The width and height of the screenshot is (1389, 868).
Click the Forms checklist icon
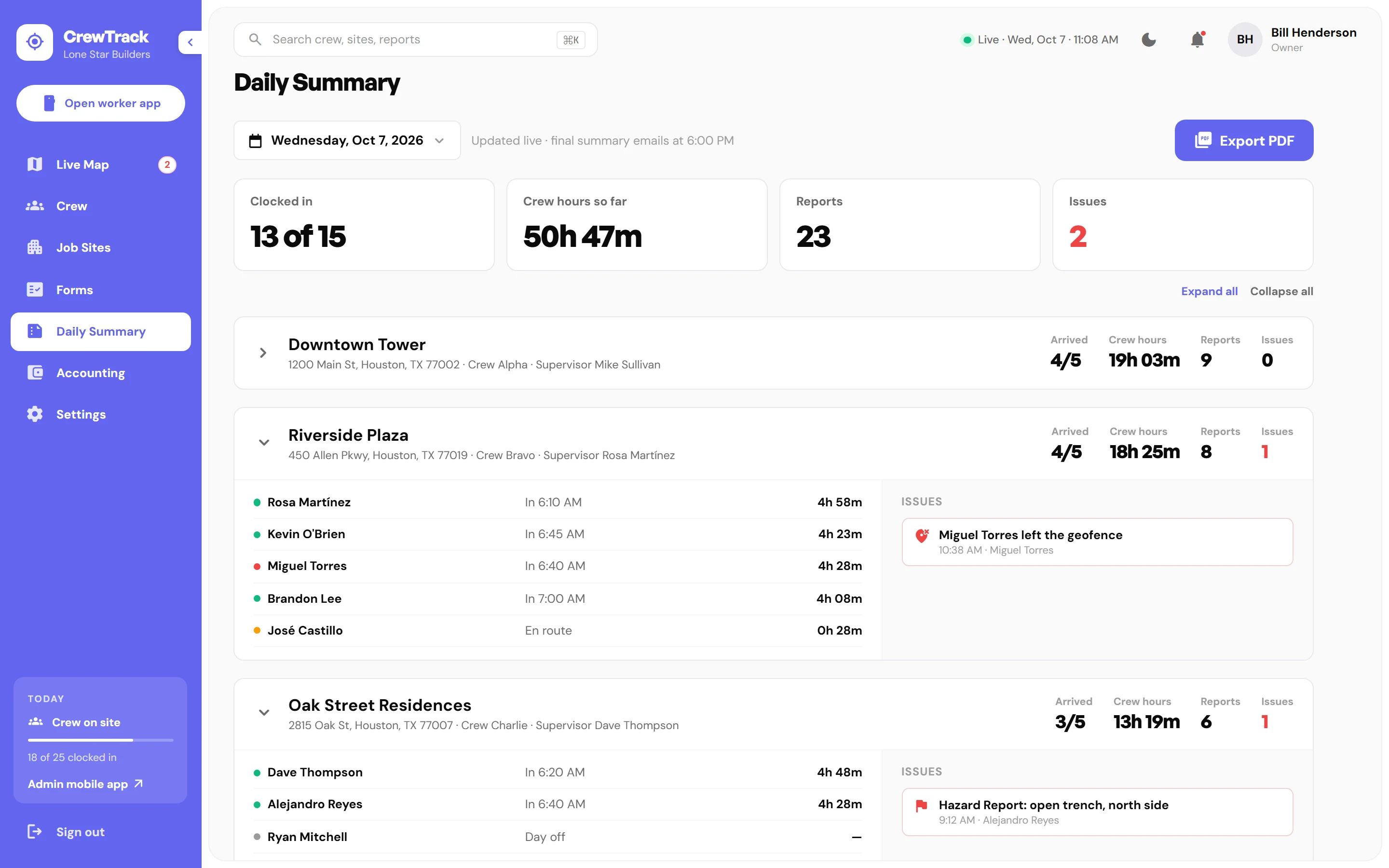pos(35,289)
